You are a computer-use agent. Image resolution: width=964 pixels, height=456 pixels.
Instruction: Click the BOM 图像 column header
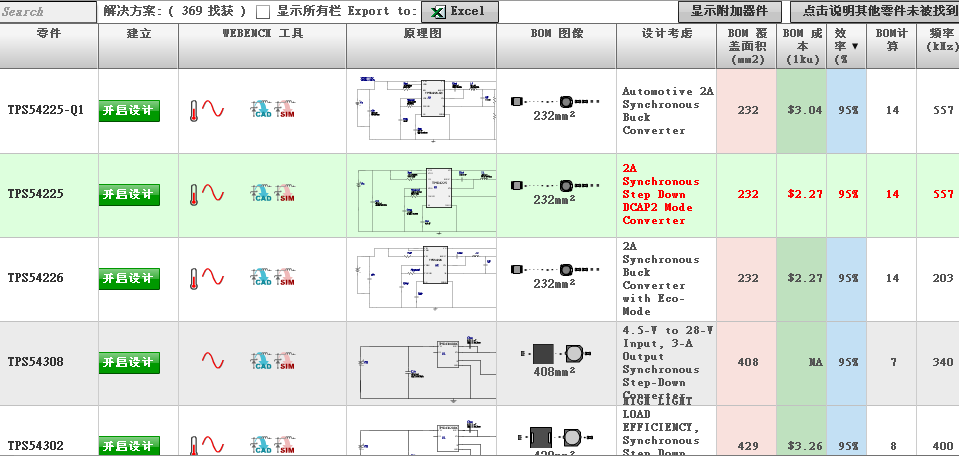pos(557,47)
